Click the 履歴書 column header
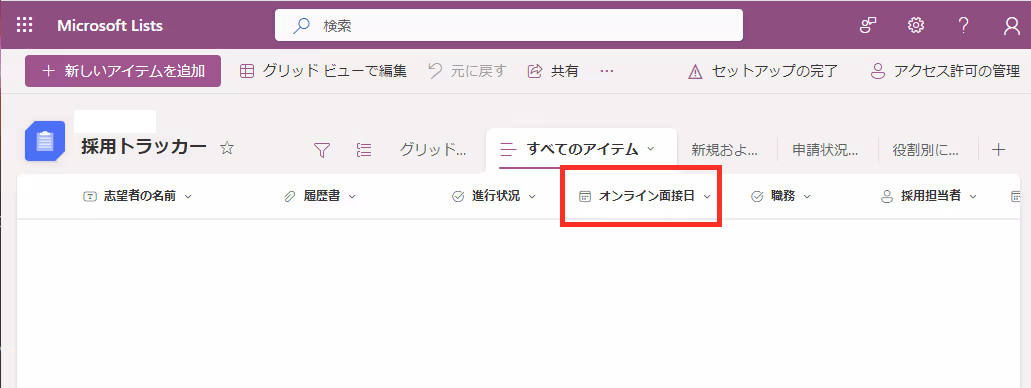The image size is (1031, 388). point(322,196)
